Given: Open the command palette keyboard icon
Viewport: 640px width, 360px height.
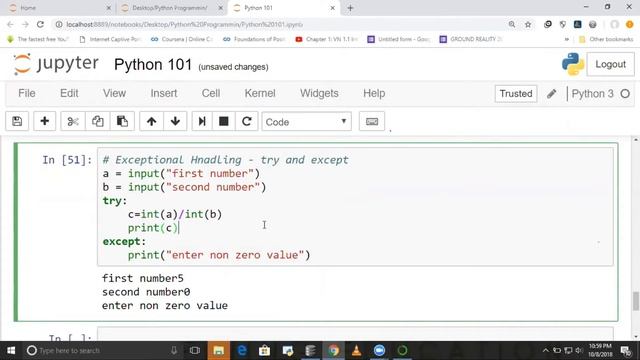Looking at the screenshot, I should click(372, 121).
